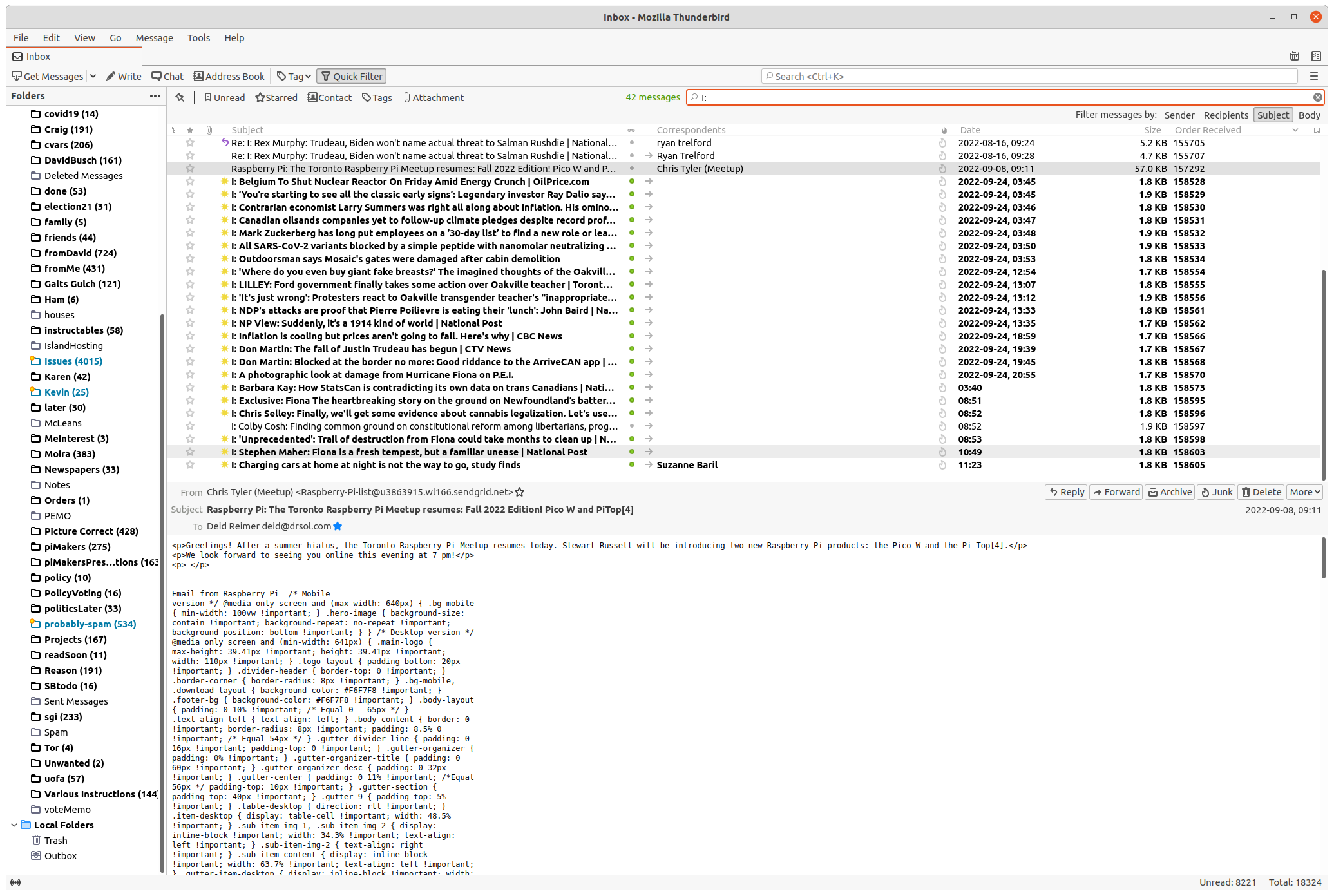This screenshot has height=896, width=1334.
Task: Open the Go menu
Action: [x=115, y=38]
